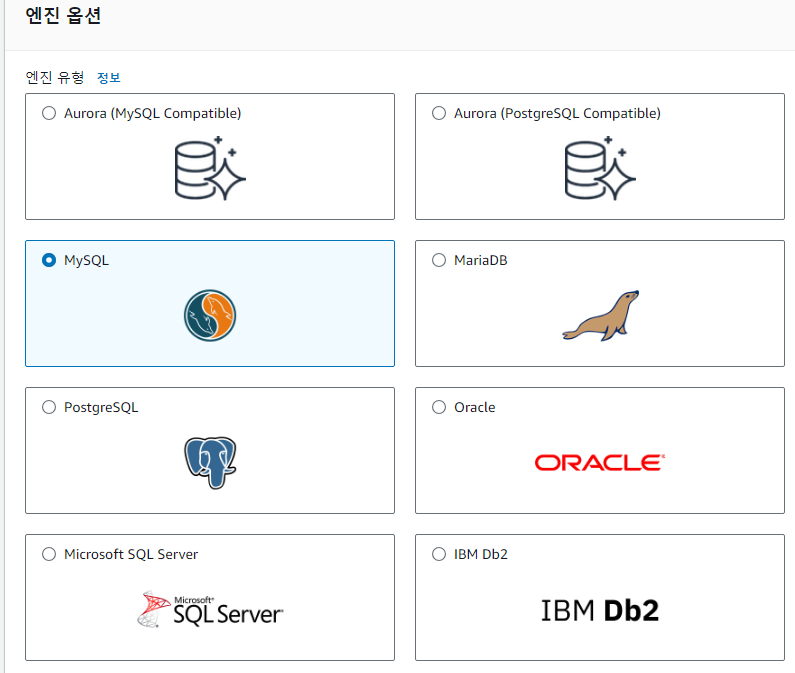The width and height of the screenshot is (795, 673).
Task: Click the Microsoft SQL Server logo
Action: click(x=210, y=609)
